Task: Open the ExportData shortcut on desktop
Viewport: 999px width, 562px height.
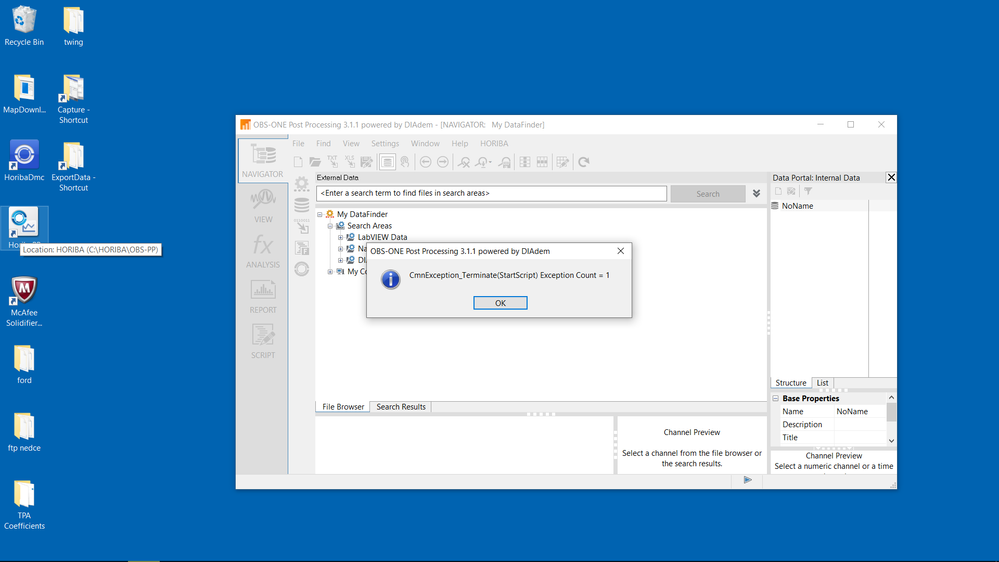Action: [x=73, y=167]
